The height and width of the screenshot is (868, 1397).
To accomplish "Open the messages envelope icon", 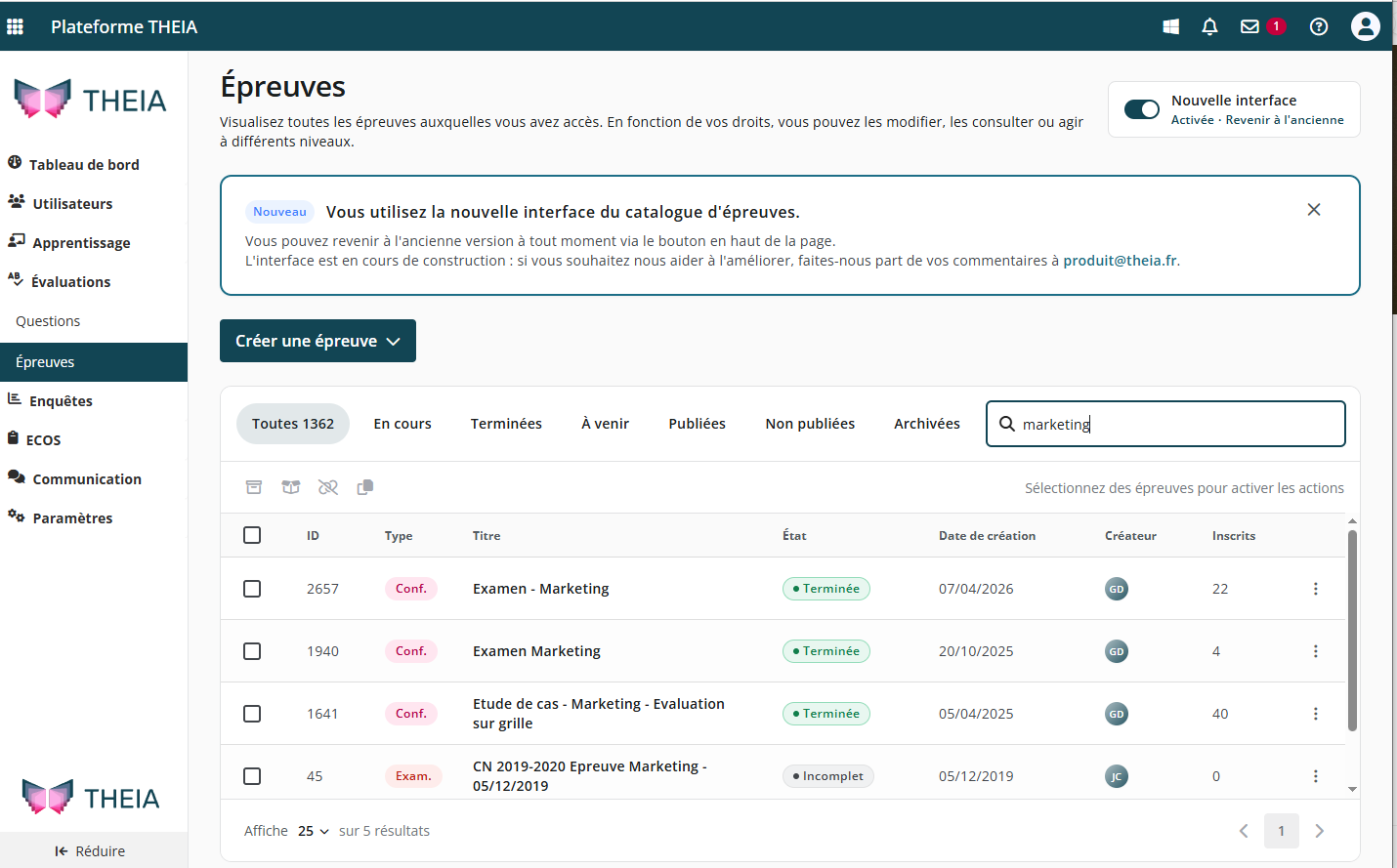I will (1249, 26).
